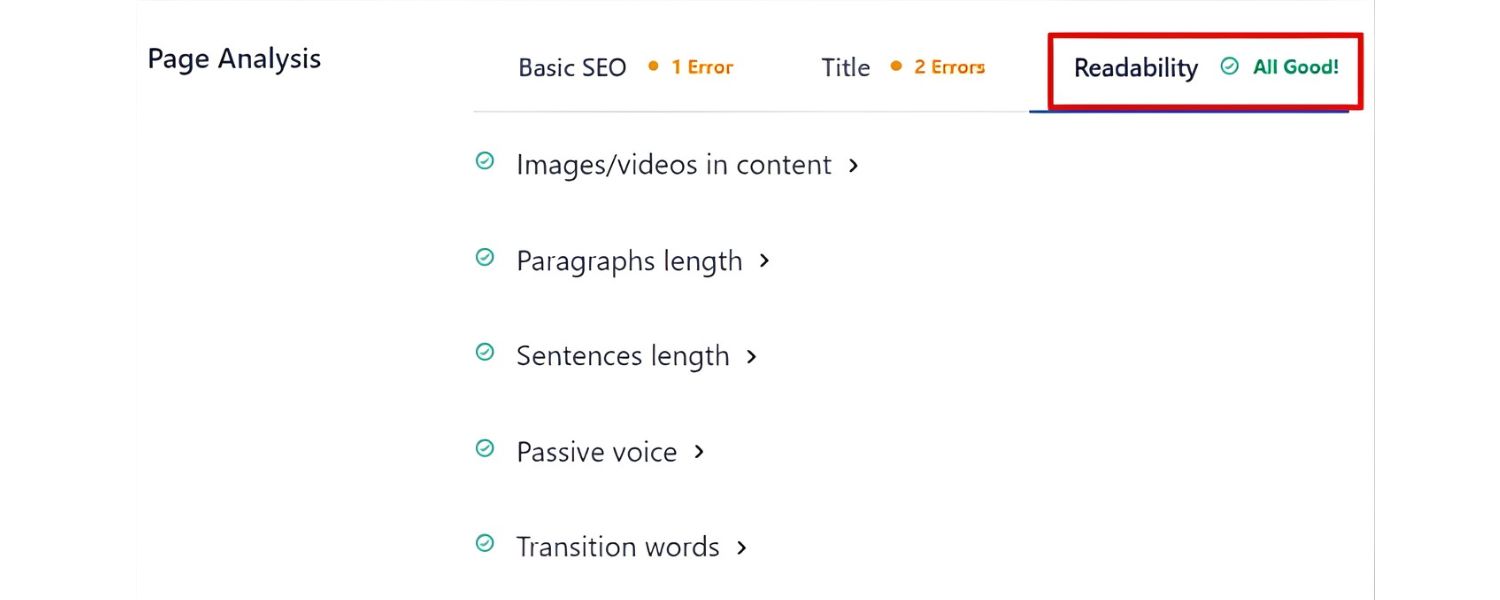
Task: Click the check icon next to Transition words
Action: pyautogui.click(x=485, y=544)
